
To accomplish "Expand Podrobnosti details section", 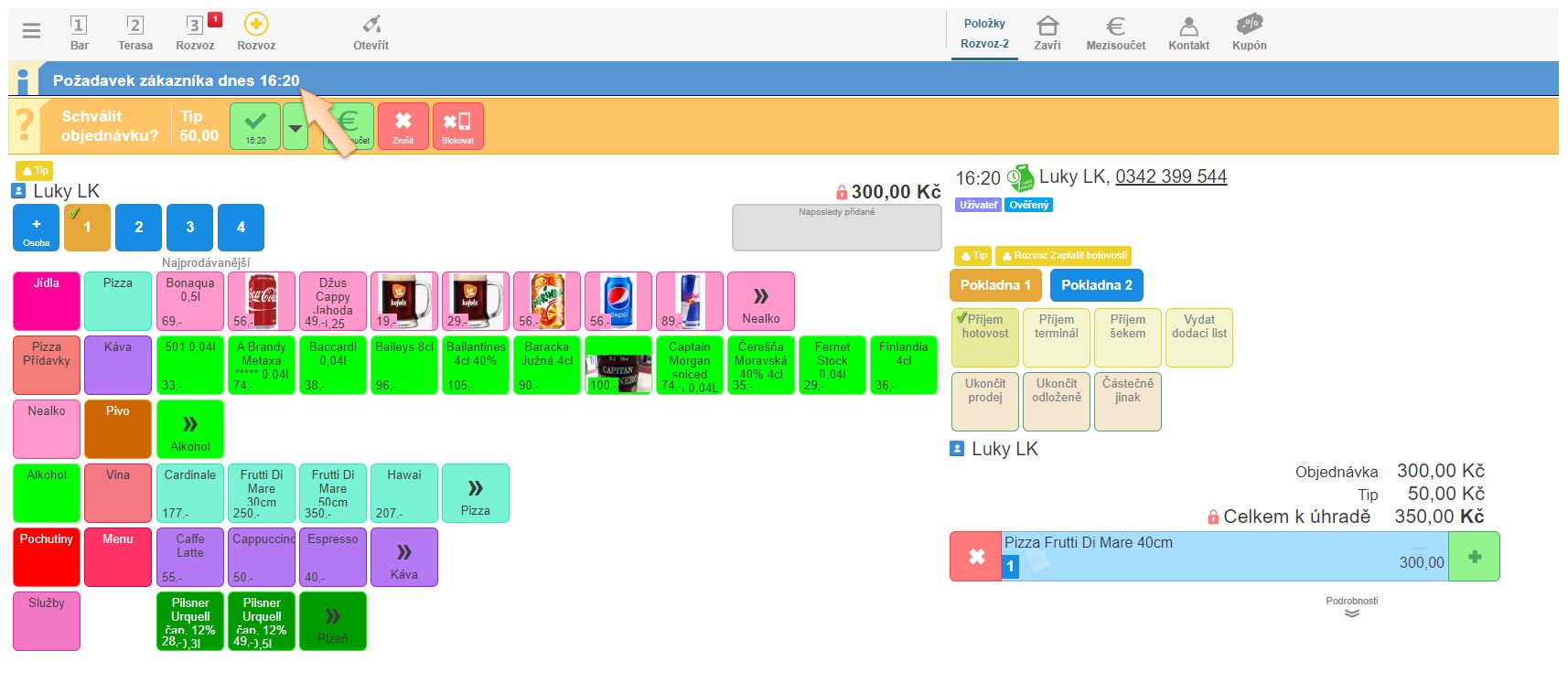I will [x=1351, y=608].
